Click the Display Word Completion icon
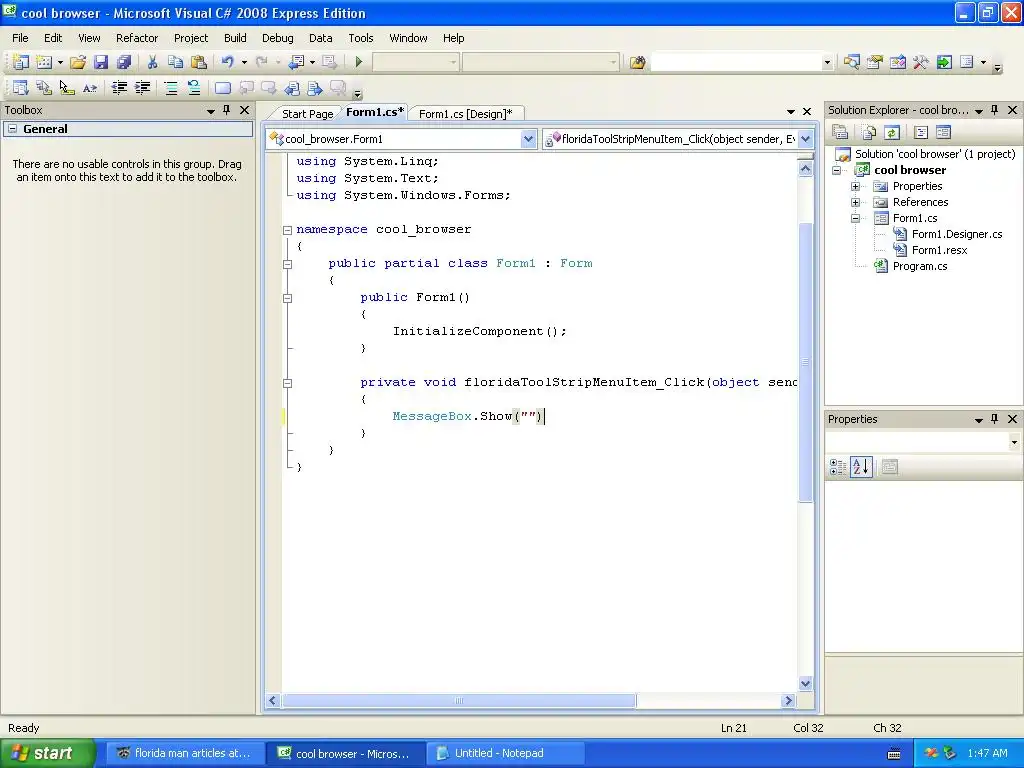This screenshot has height=768, width=1024. (89, 88)
